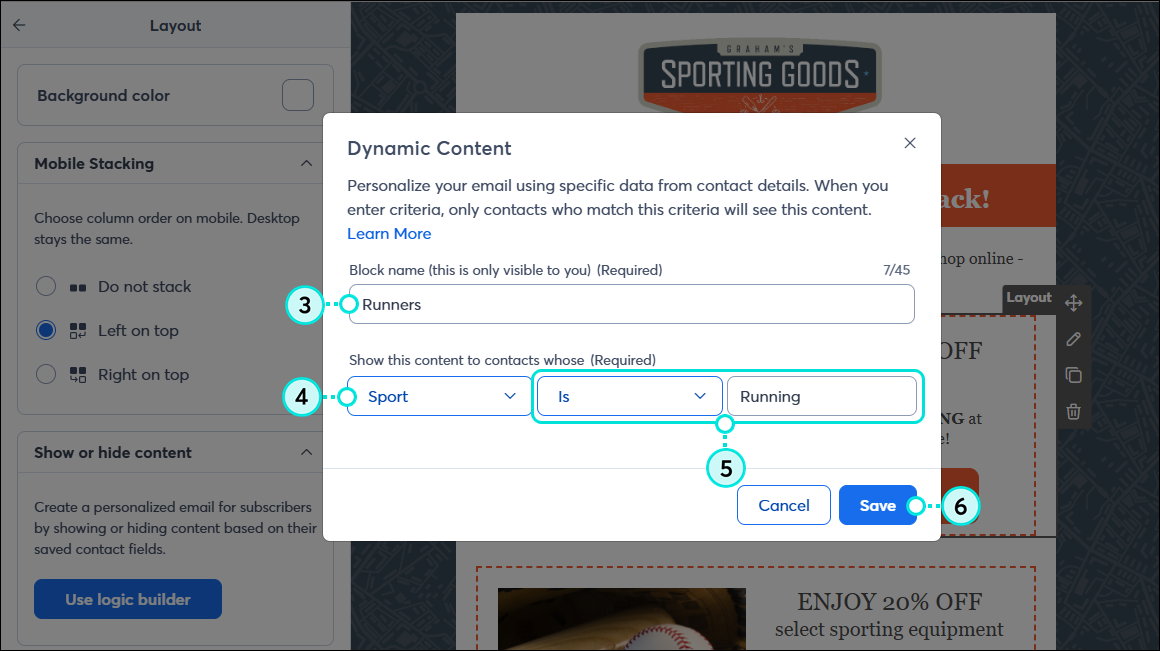
Task: Click the pencil edit icon on block toolbar
Action: [x=1073, y=338]
